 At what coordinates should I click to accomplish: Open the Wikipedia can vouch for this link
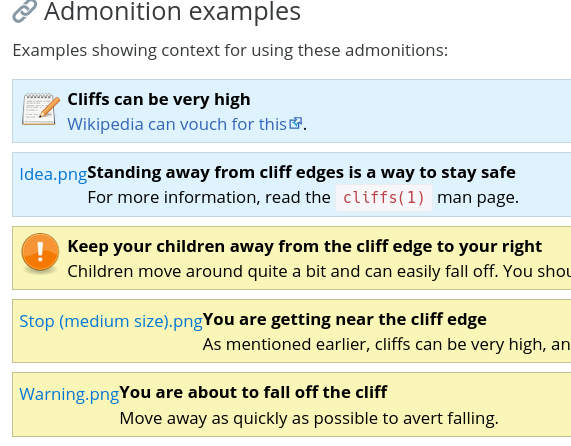(177, 124)
